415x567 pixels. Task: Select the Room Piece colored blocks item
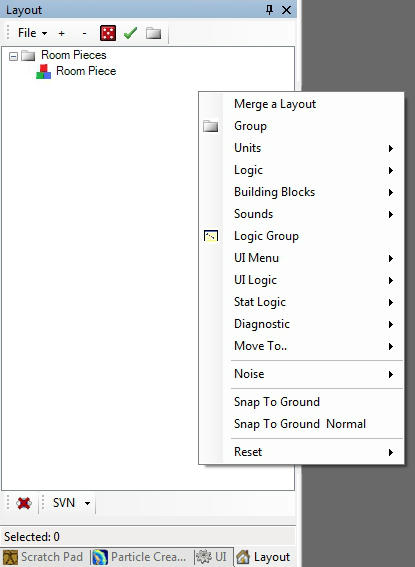[x=76, y=71]
